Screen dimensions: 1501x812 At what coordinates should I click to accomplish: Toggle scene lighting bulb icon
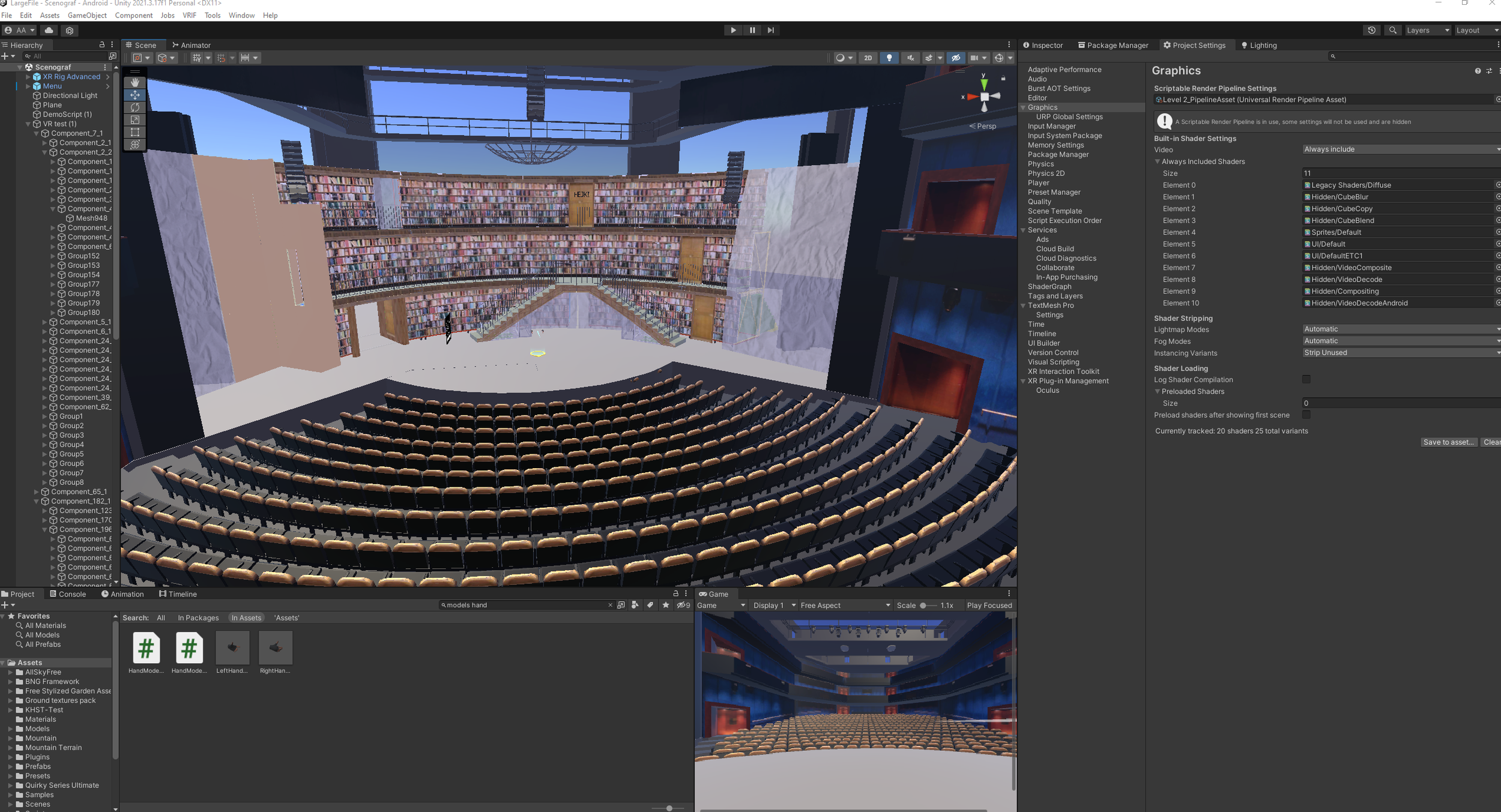tap(889, 58)
